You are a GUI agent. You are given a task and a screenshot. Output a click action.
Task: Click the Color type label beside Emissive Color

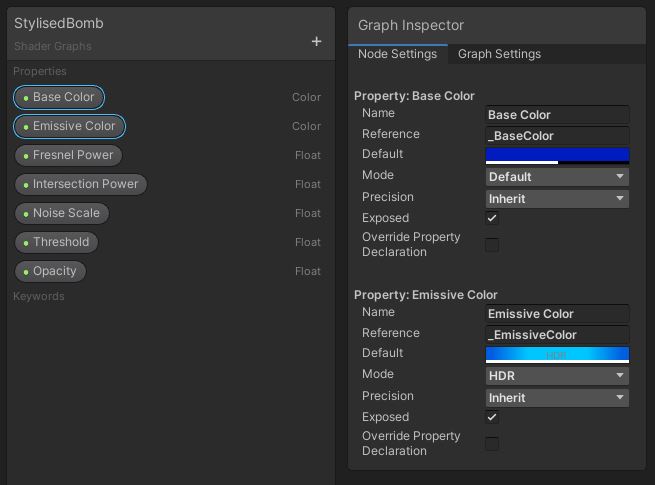pyautogui.click(x=306, y=126)
